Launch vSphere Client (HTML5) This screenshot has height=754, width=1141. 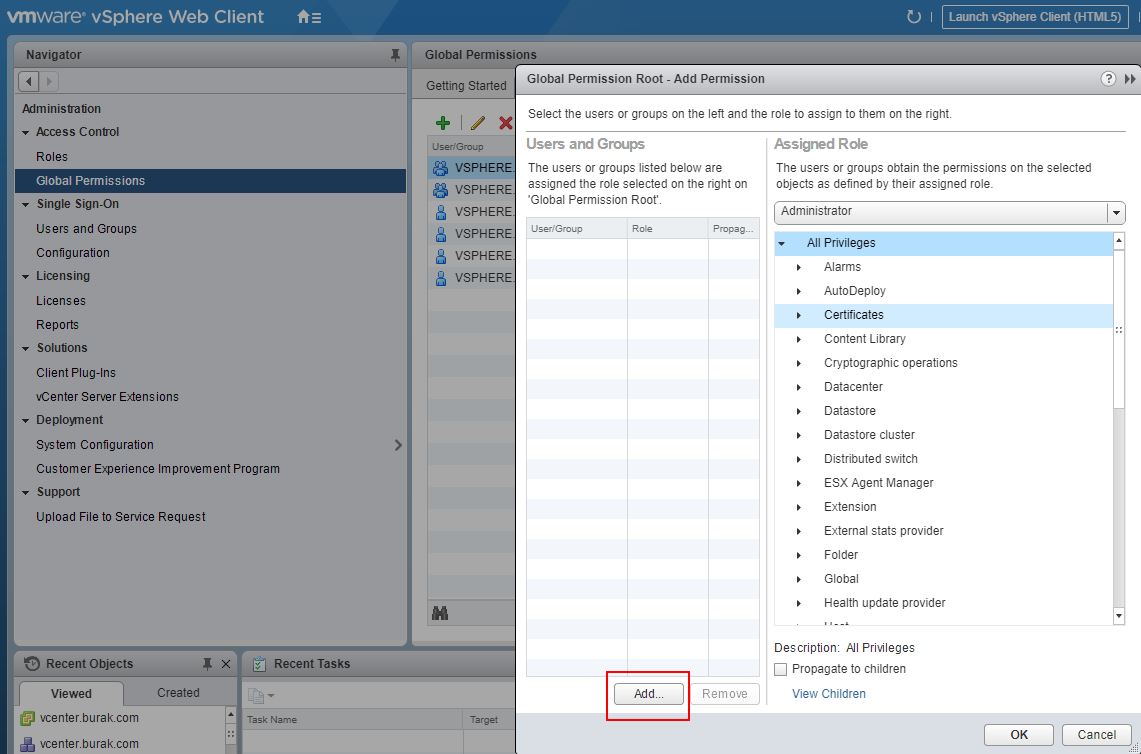pos(1035,17)
